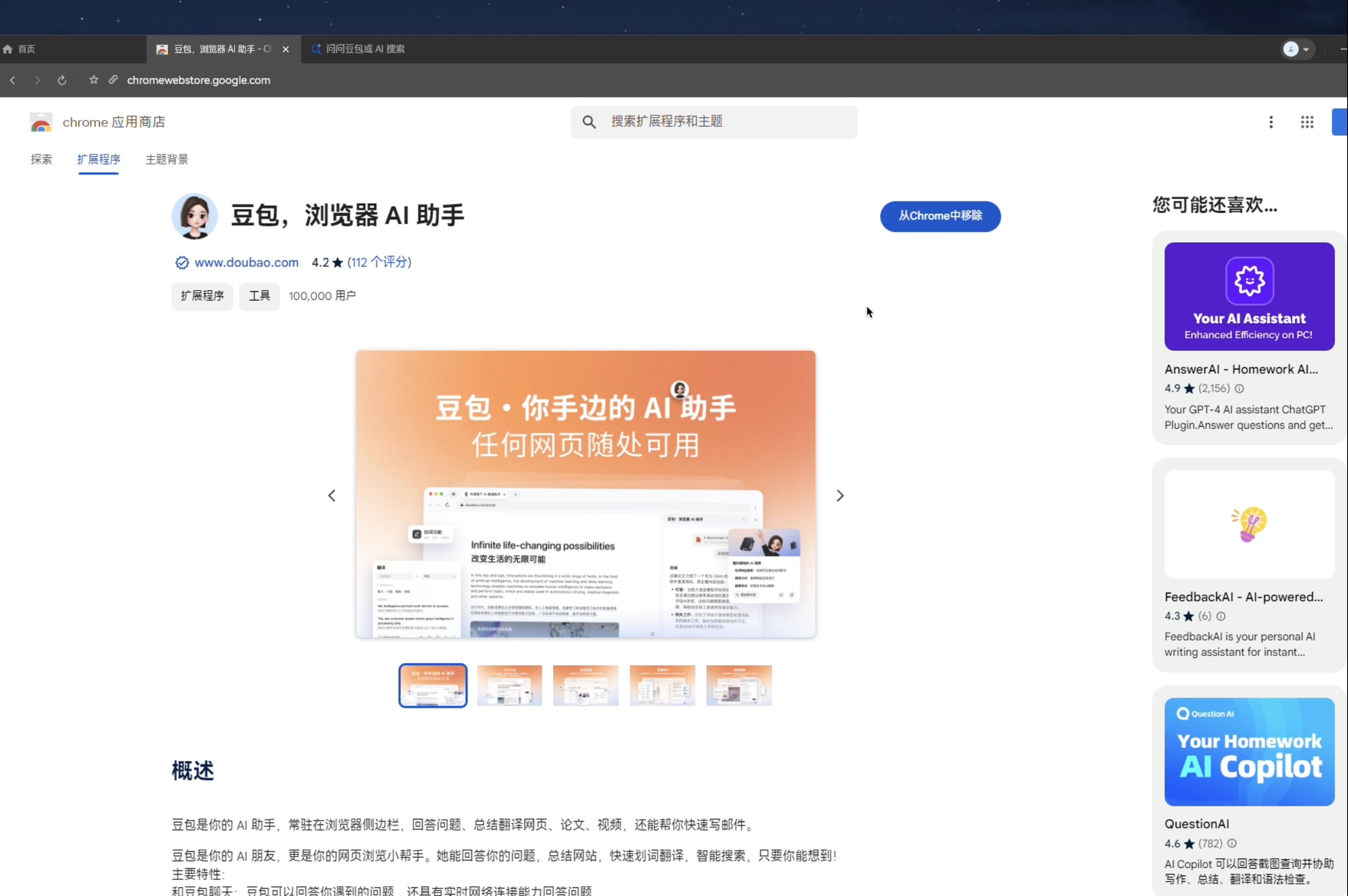Click the 从Chrome中移除 button
Screen dimensions: 1348x896
pos(940,216)
